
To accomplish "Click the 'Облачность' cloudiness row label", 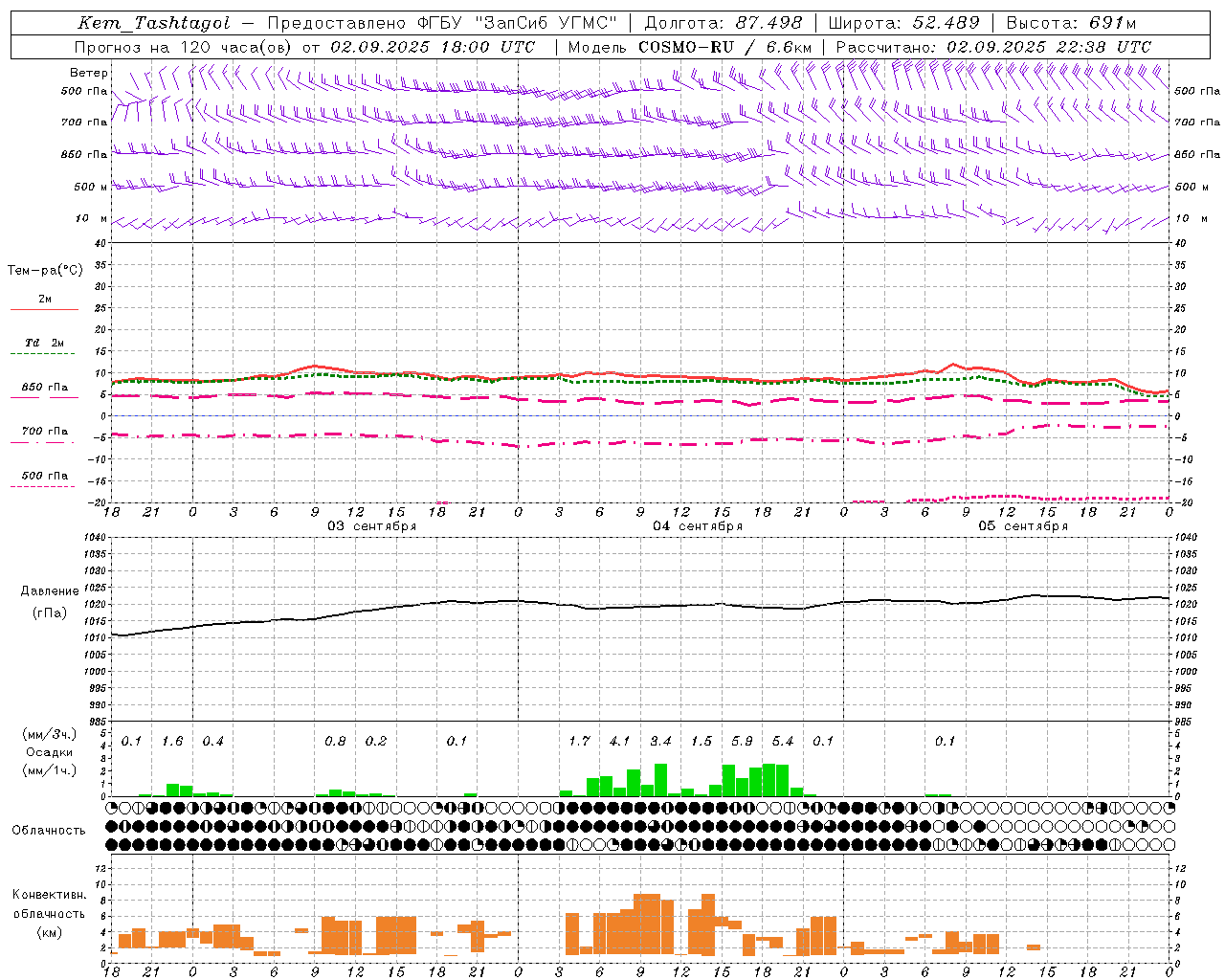I will [49, 830].
